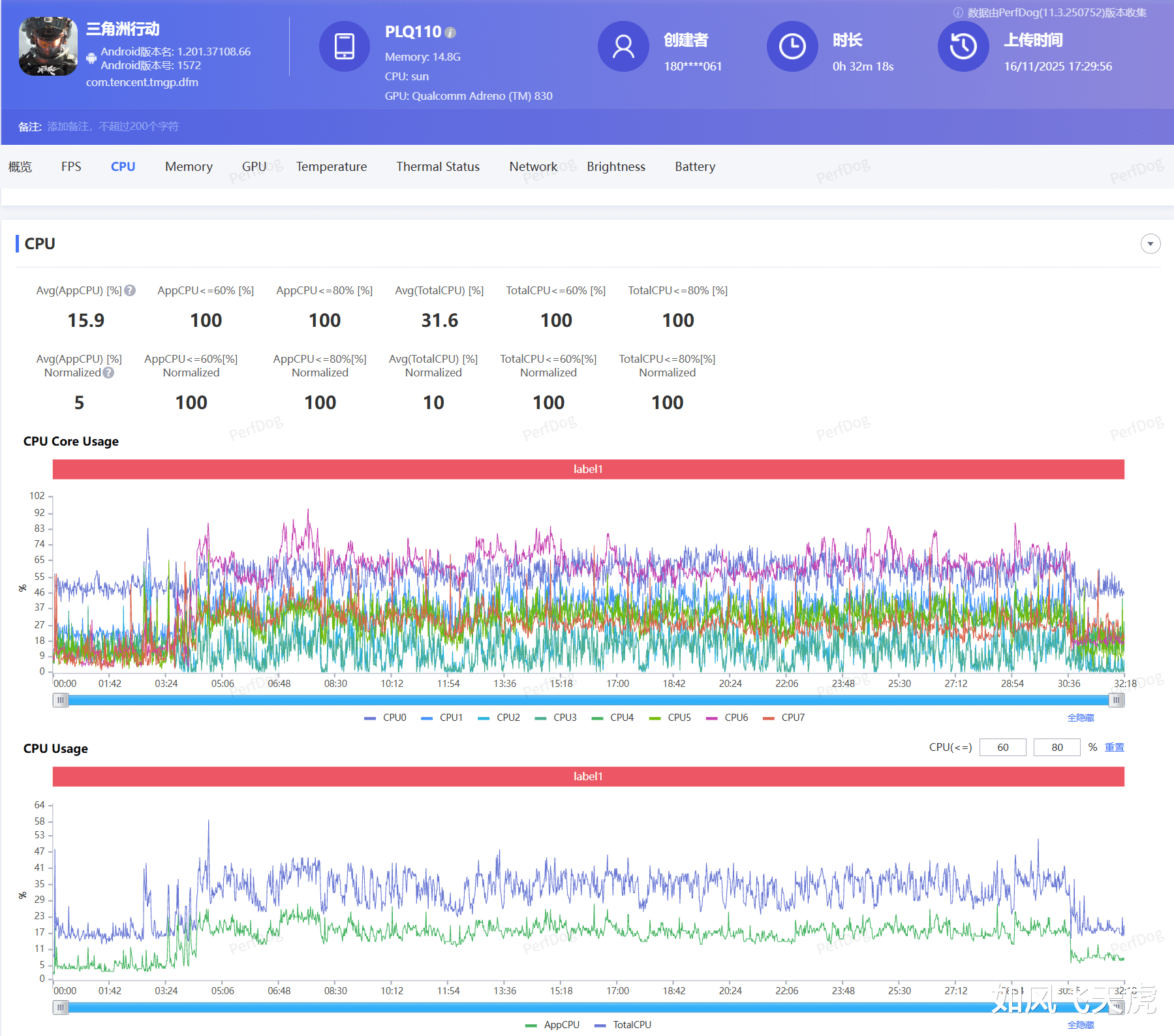The image size is (1174, 1036).
Task: Click help icon beside Avg(AppCPU) [%]
Action: pos(130,290)
